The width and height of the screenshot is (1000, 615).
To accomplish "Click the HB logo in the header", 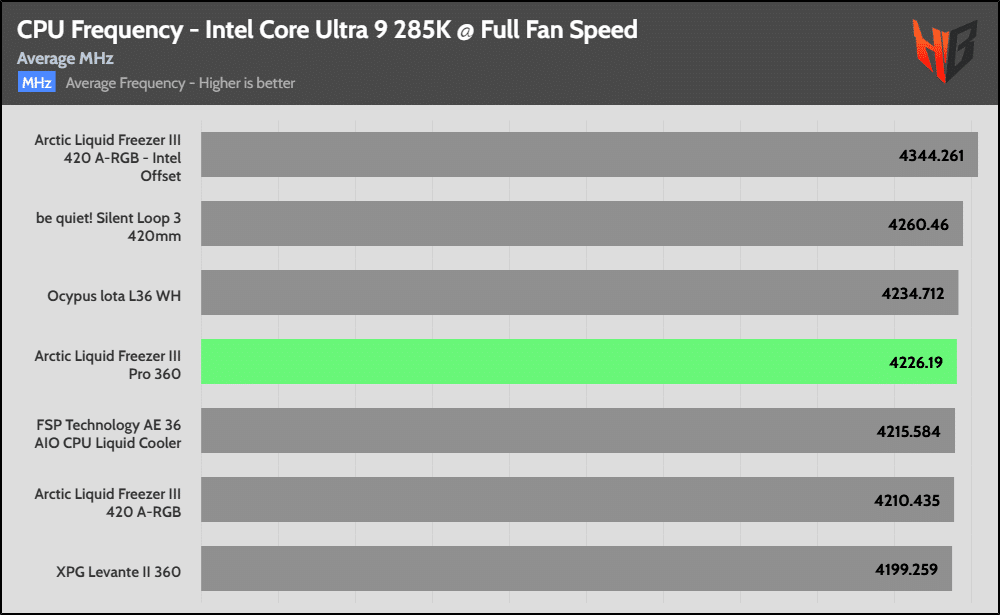I will (943, 50).
